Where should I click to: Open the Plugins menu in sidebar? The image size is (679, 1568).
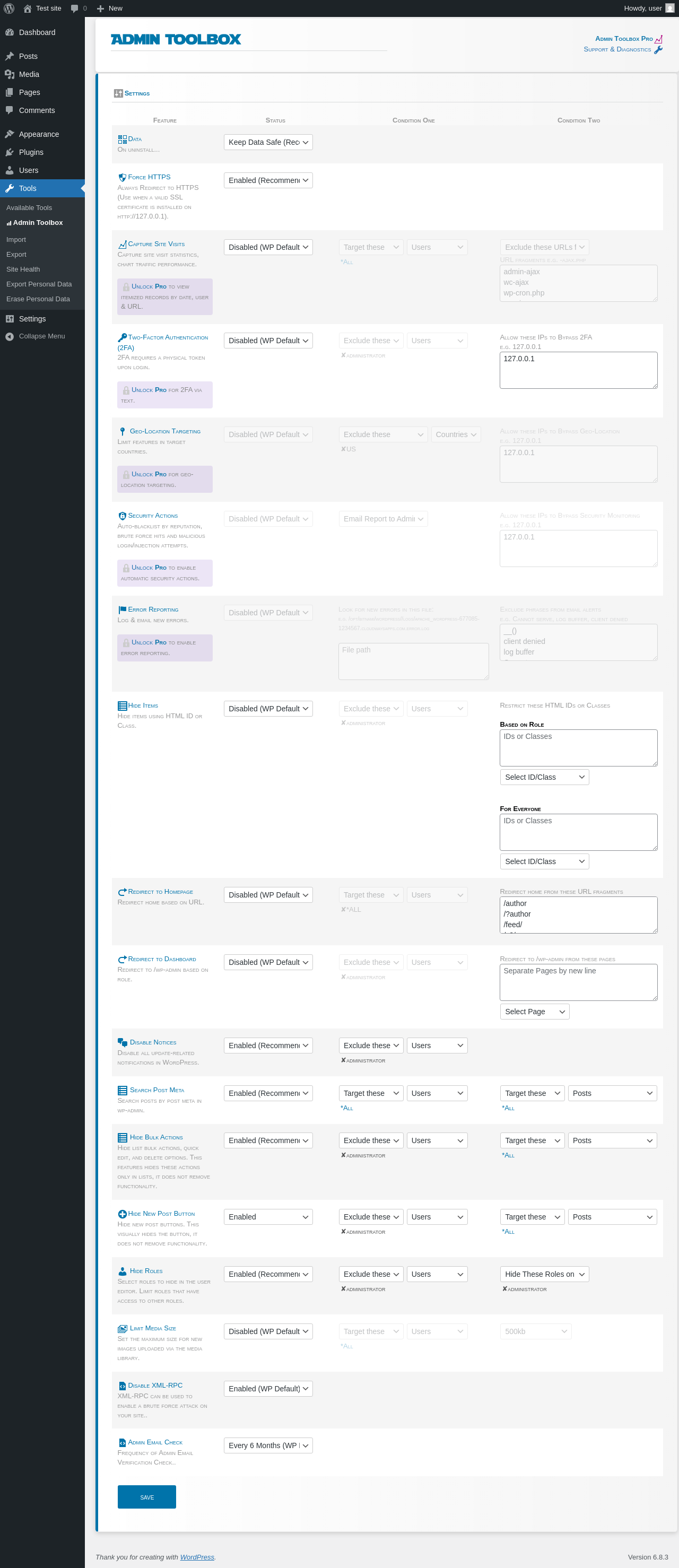point(30,152)
